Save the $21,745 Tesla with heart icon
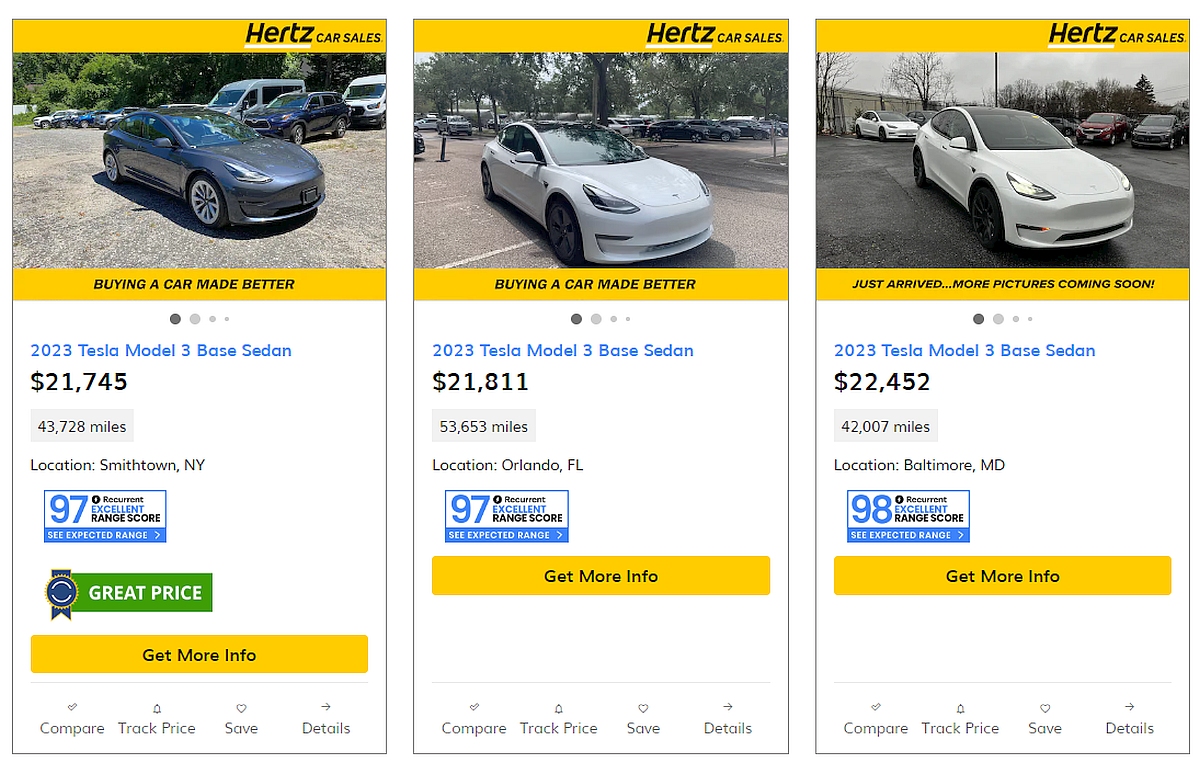1200x763 pixels. (x=241, y=708)
